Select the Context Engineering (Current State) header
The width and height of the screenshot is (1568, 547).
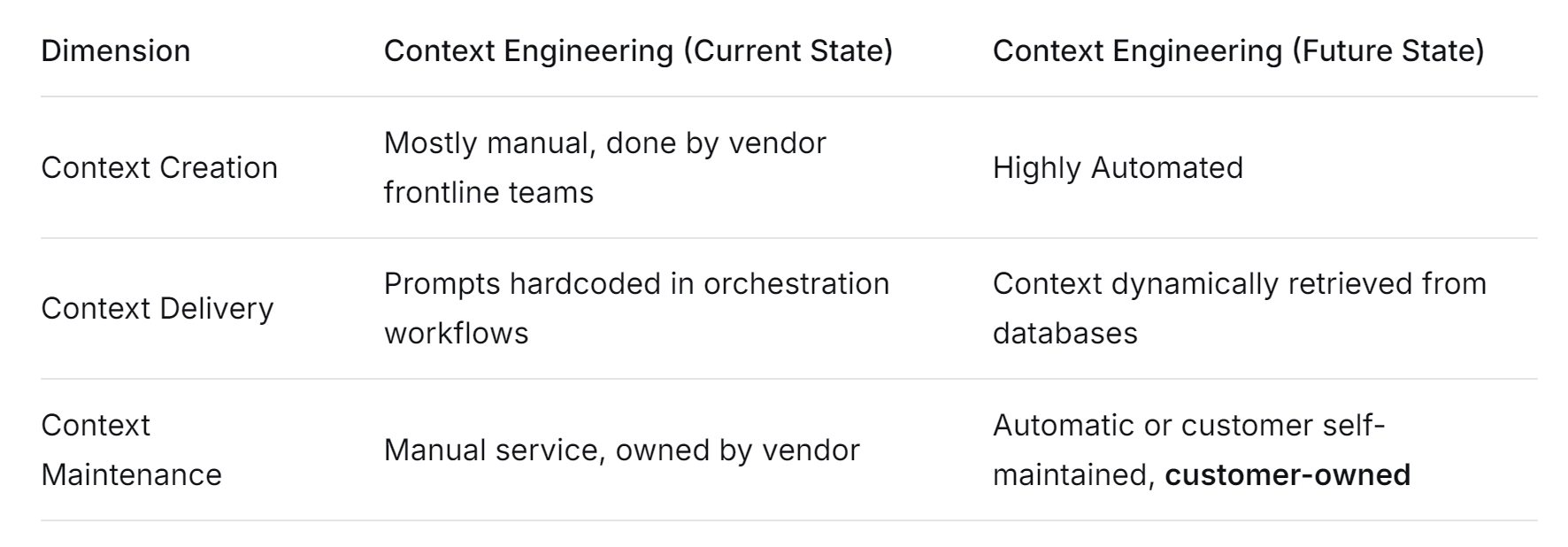[x=638, y=51]
